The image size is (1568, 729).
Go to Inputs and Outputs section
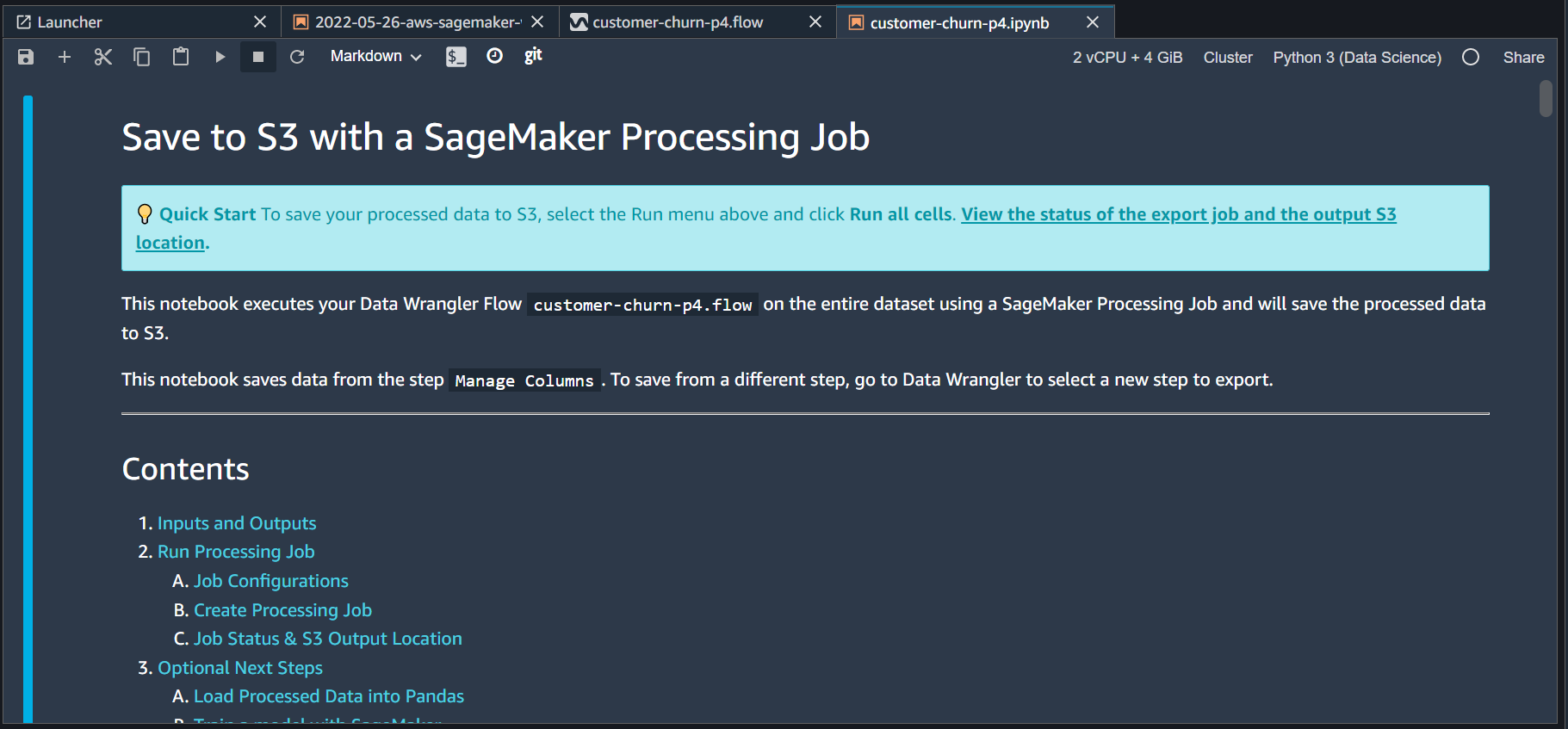(237, 523)
